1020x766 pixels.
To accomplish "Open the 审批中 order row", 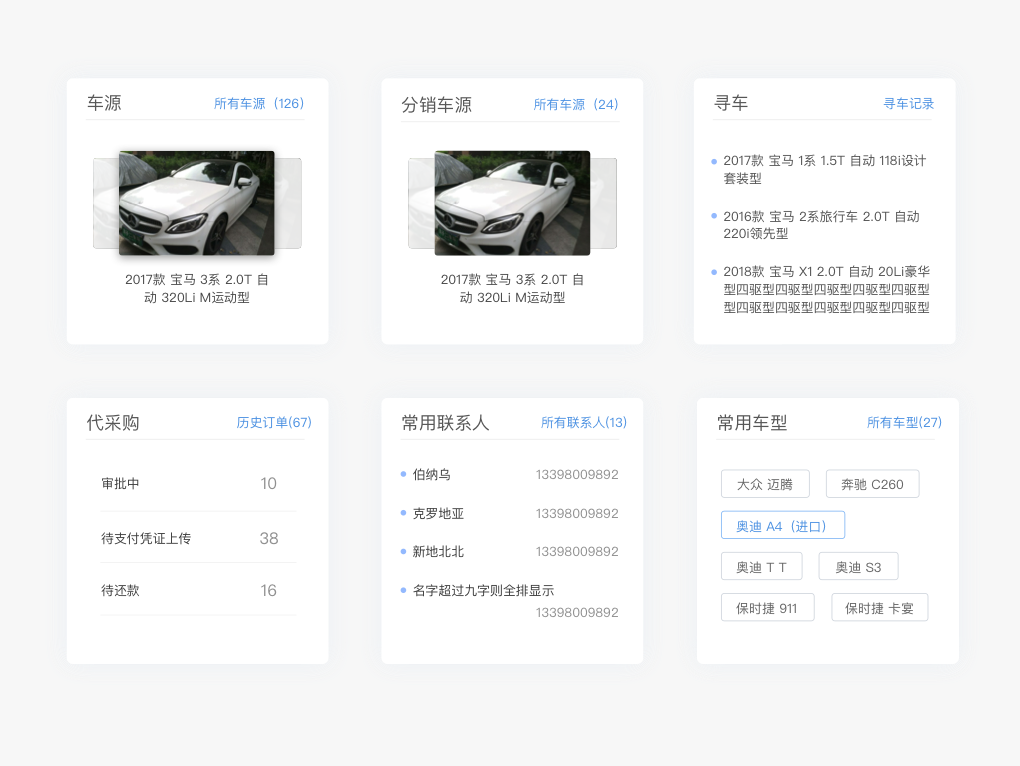I will 198,484.
